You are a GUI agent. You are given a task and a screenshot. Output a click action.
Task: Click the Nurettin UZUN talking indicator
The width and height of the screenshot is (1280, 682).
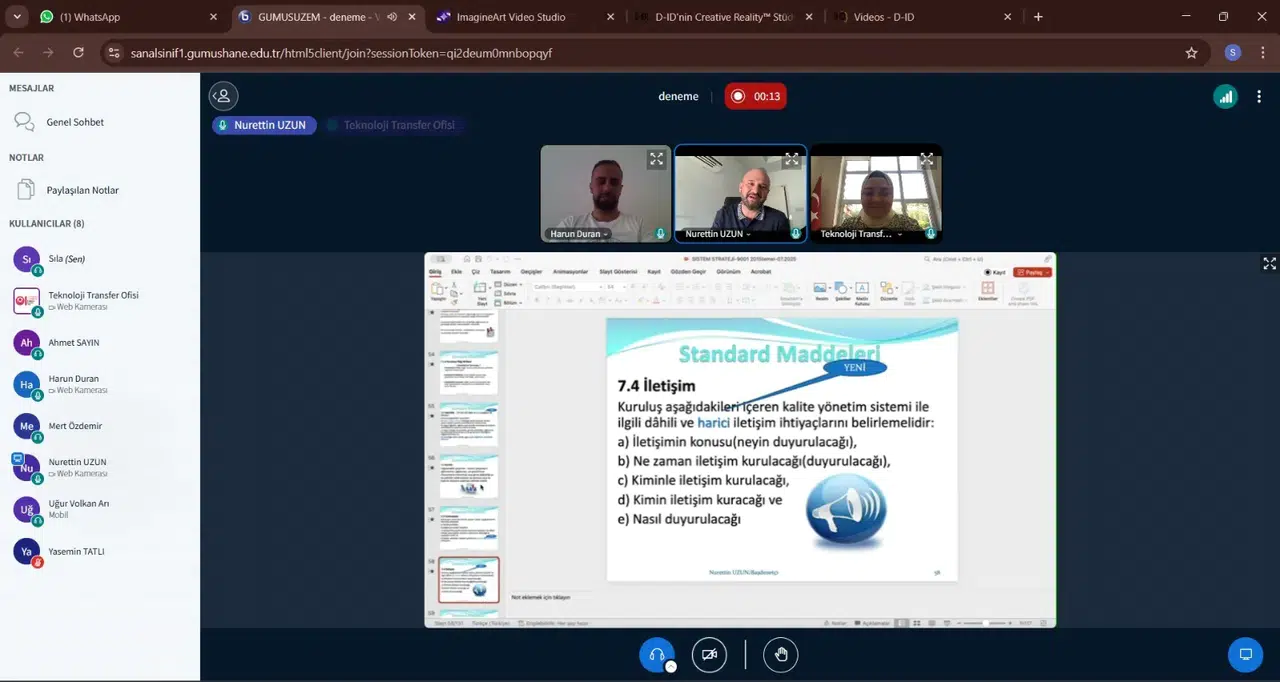click(264, 125)
